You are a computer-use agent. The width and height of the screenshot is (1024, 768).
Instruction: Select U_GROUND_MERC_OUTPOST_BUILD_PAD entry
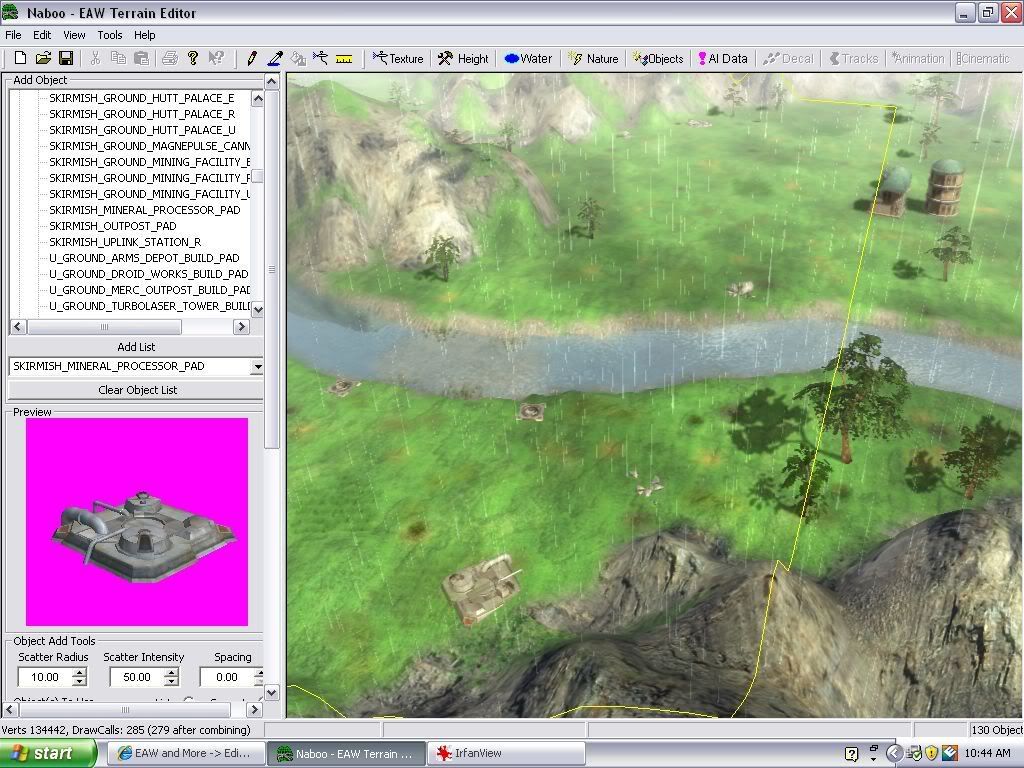[x=149, y=290]
